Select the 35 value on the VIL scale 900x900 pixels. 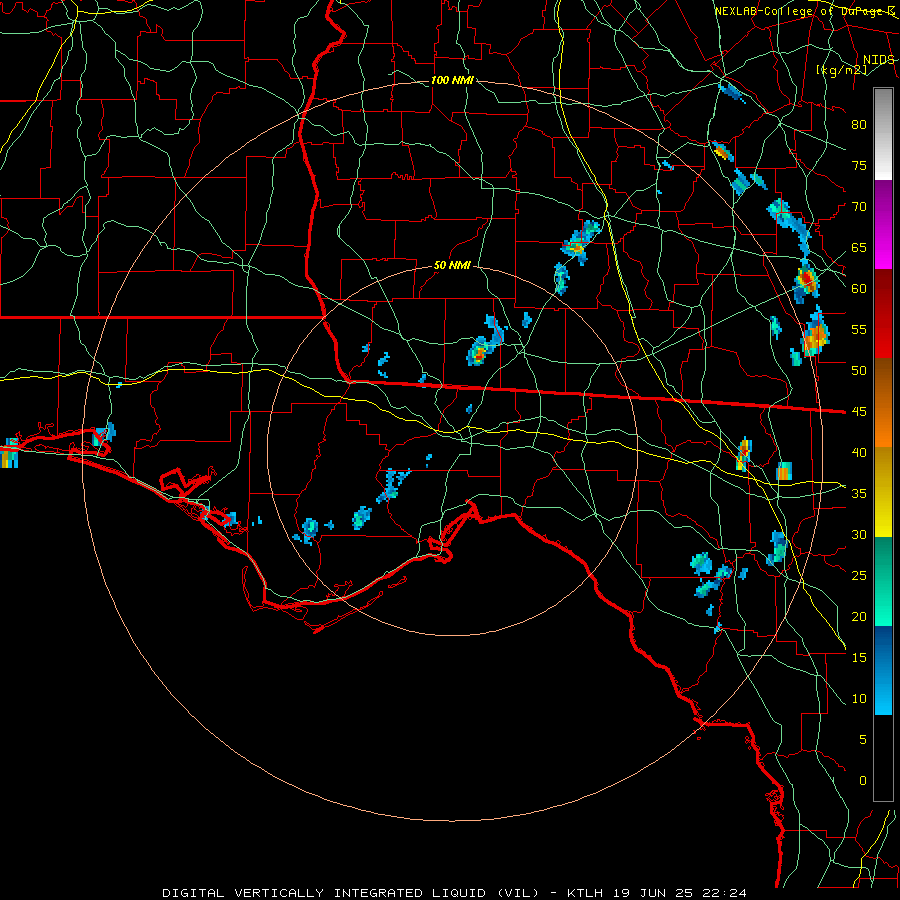coord(859,494)
